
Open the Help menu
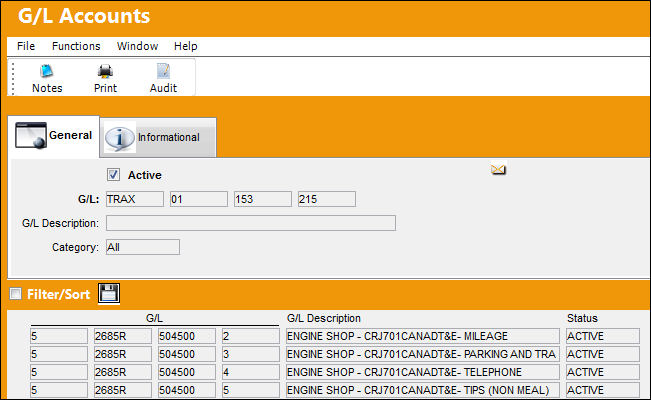click(x=186, y=46)
